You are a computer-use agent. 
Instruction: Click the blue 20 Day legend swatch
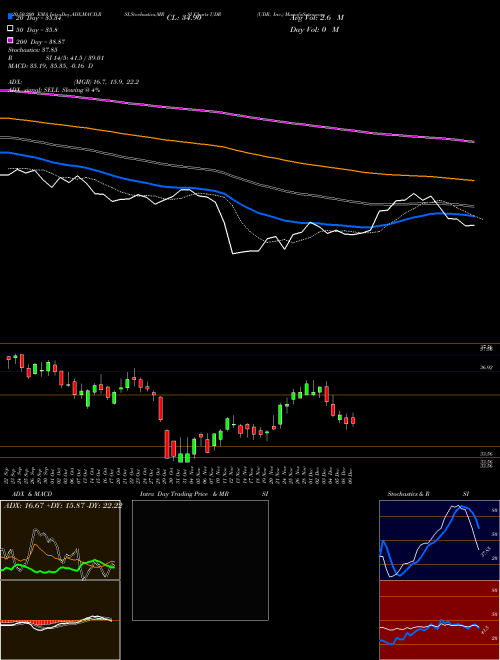point(10,17)
